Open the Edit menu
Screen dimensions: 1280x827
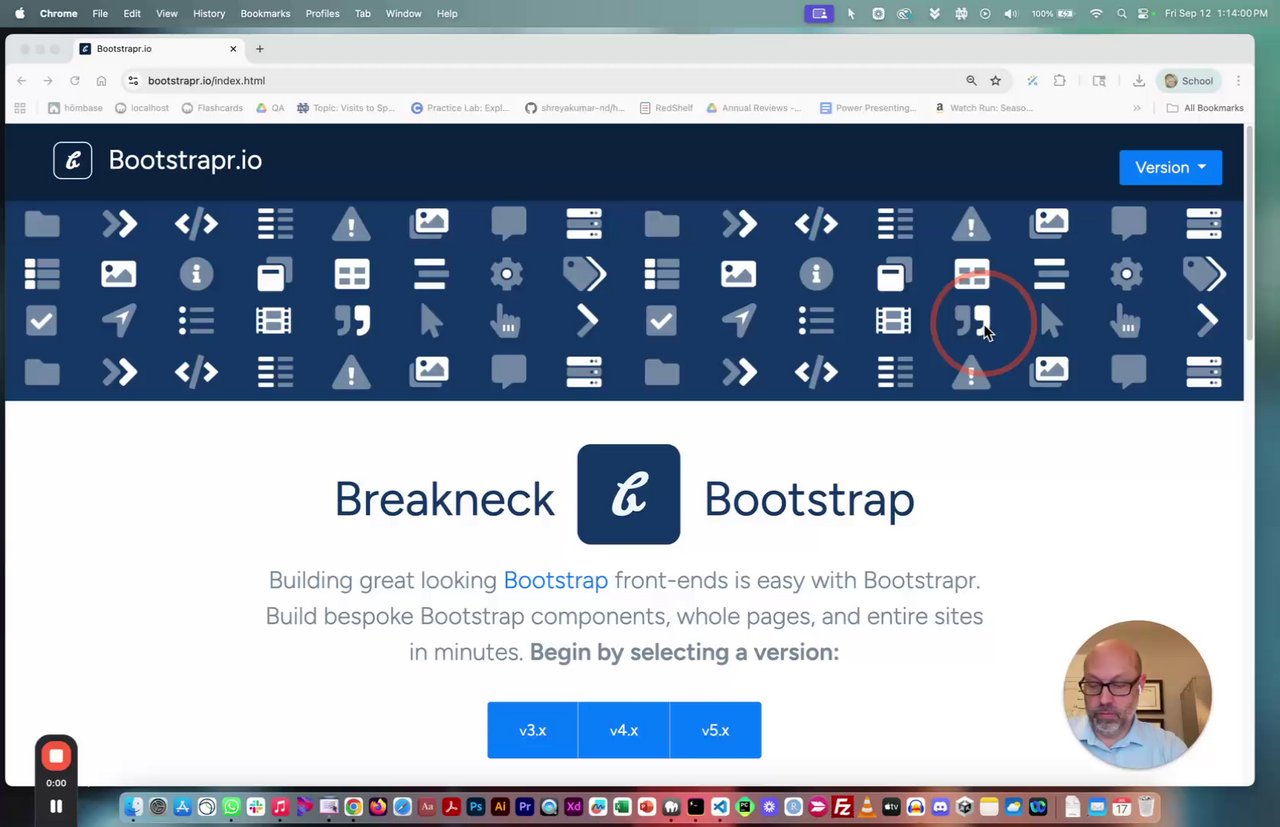[x=132, y=13]
